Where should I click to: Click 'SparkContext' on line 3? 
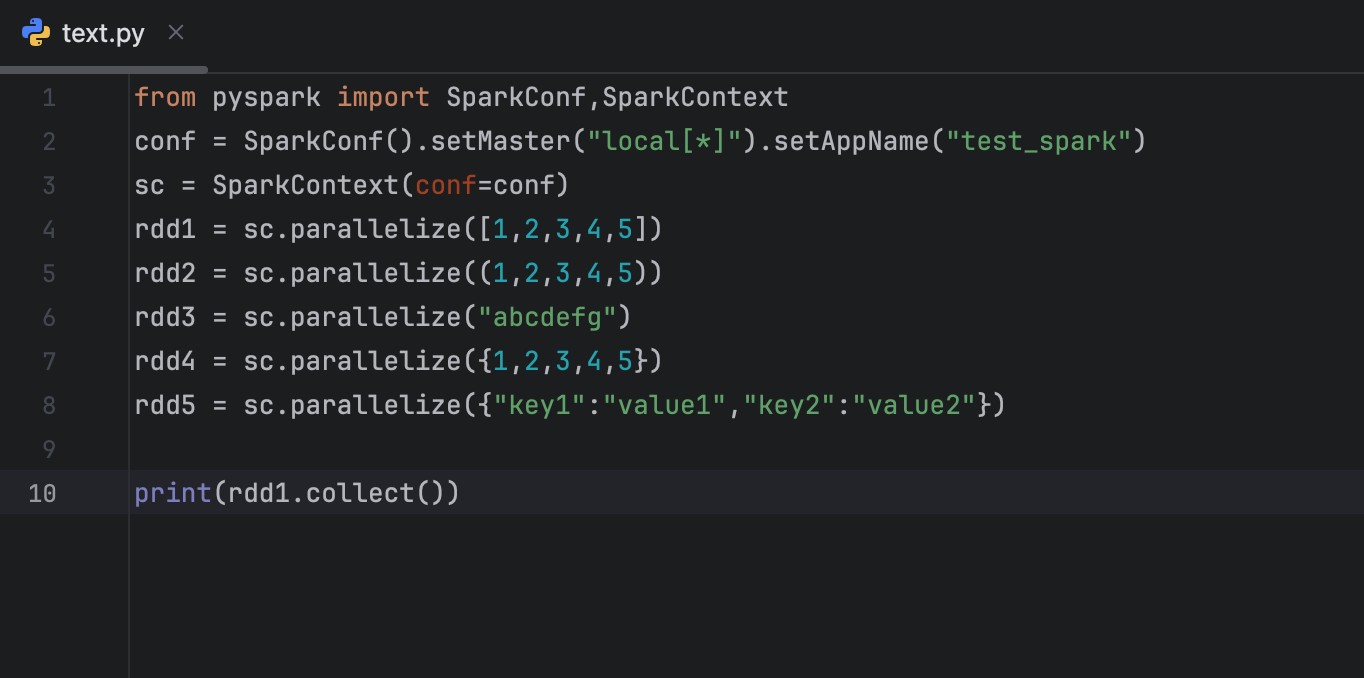point(305,186)
